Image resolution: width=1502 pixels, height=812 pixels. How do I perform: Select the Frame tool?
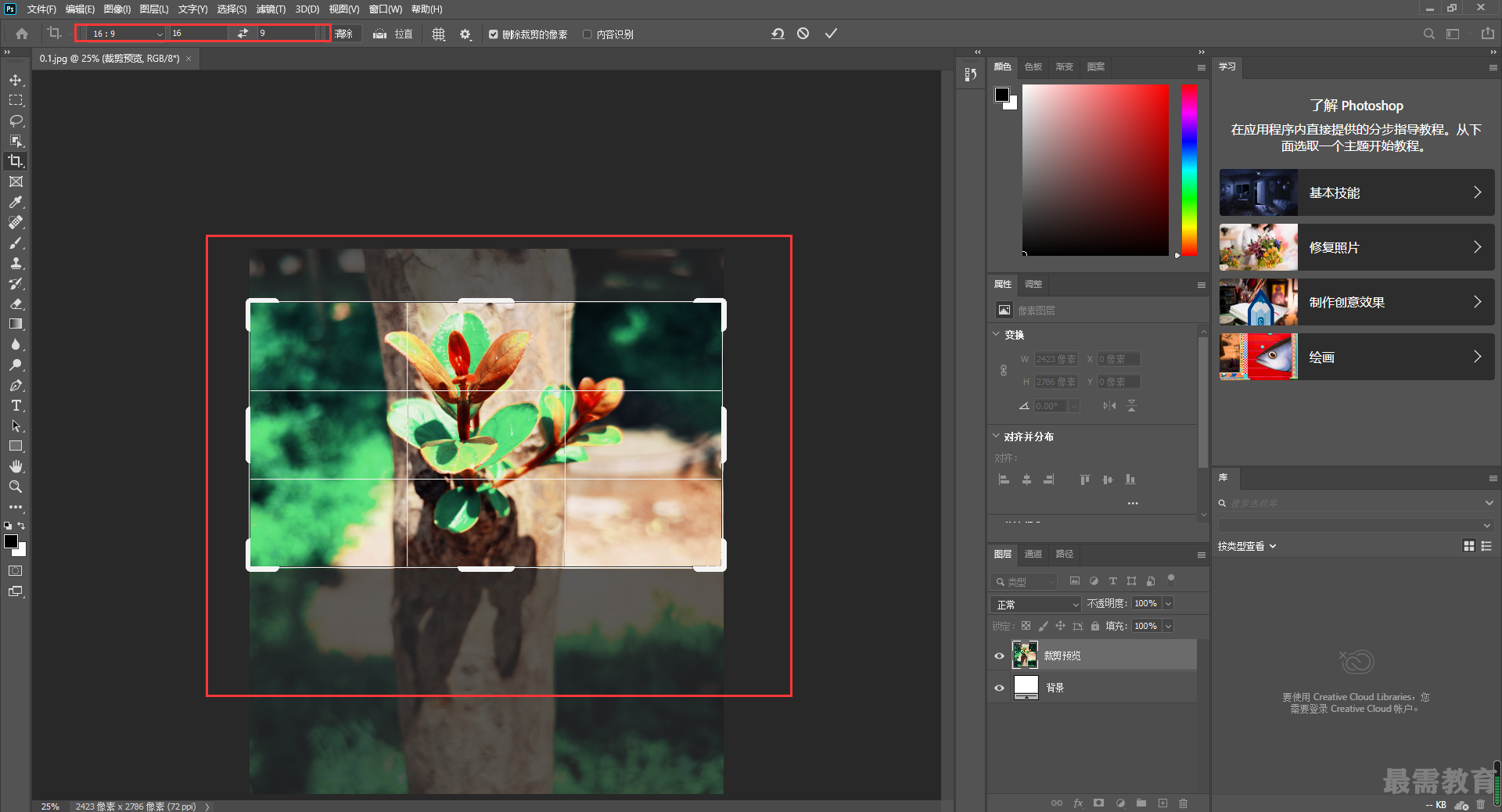point(16,181)
